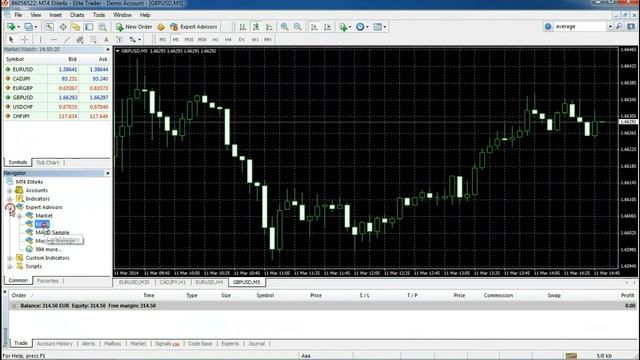
Task: Expand the templates dropdown arrow
Action: [385, 27]
